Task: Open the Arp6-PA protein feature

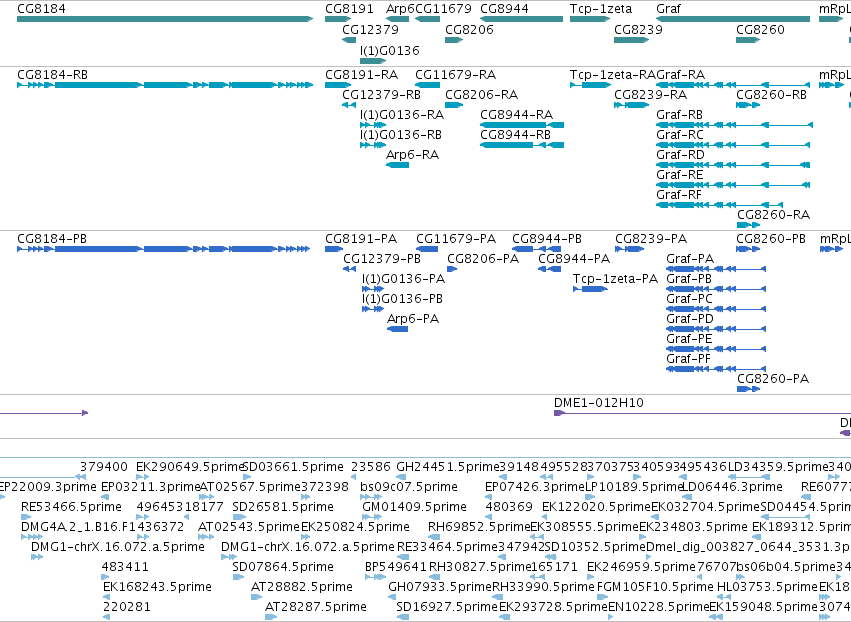Action: (397, 329)
